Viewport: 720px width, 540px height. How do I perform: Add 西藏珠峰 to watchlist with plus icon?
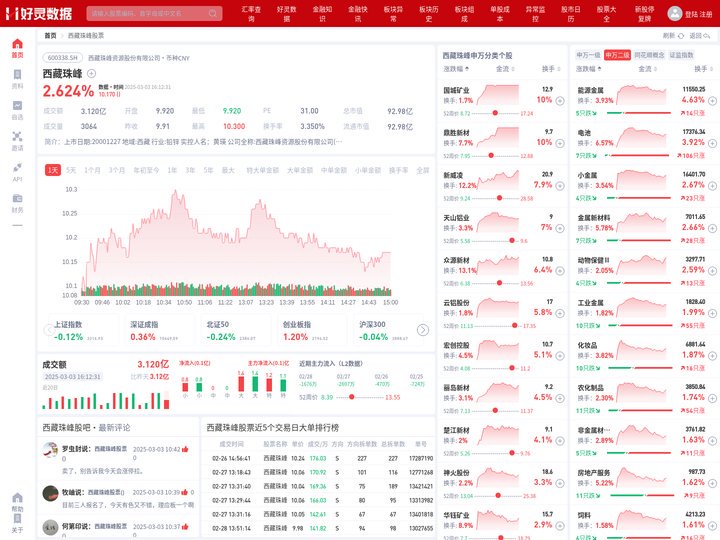coord(91,73)
